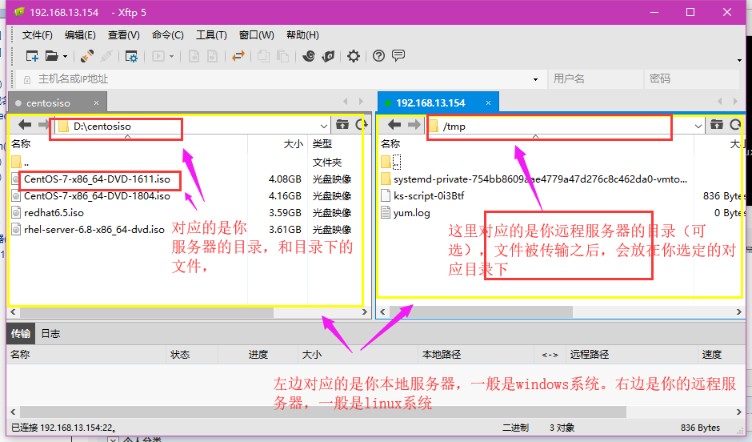
Task: Open the 查看(V) menu
Action: point(124,35)
